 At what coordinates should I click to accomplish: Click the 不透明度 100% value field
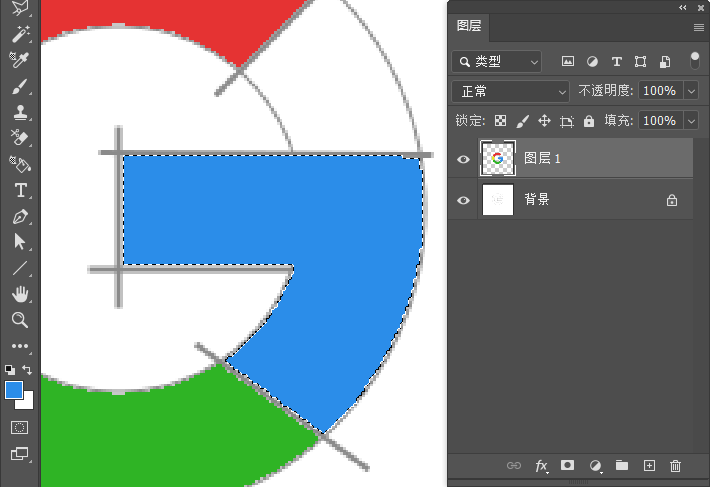[x=661, y=91]
